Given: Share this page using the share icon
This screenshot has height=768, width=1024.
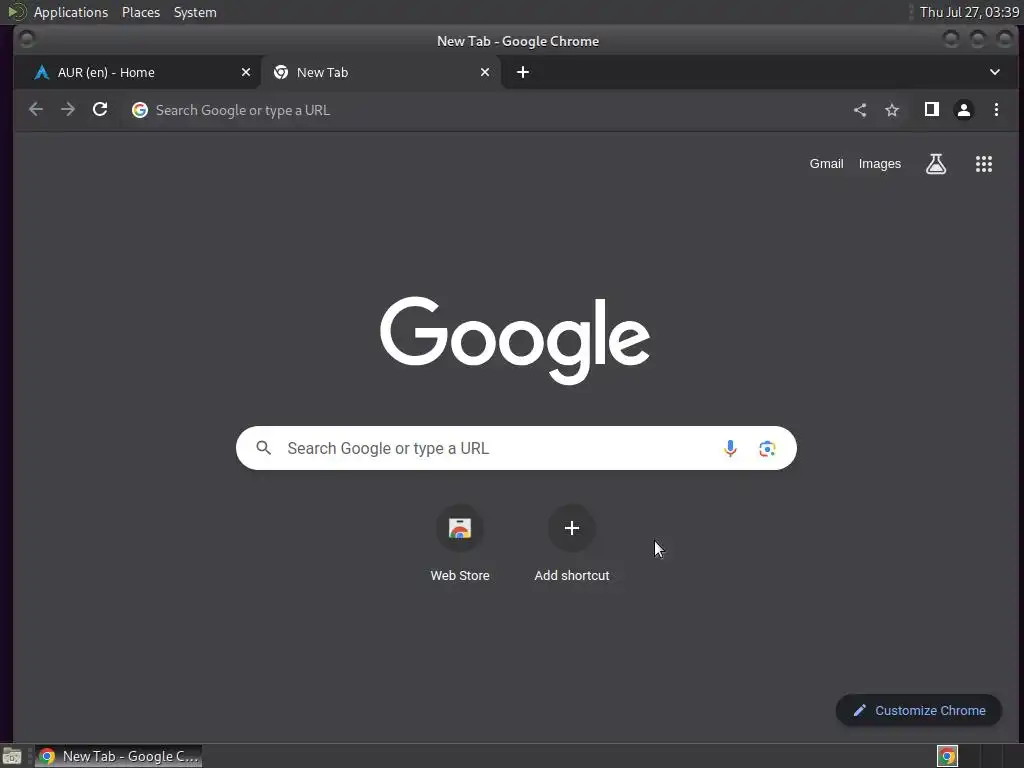Looking at the screenshot, I should click(x=860, y=110).
